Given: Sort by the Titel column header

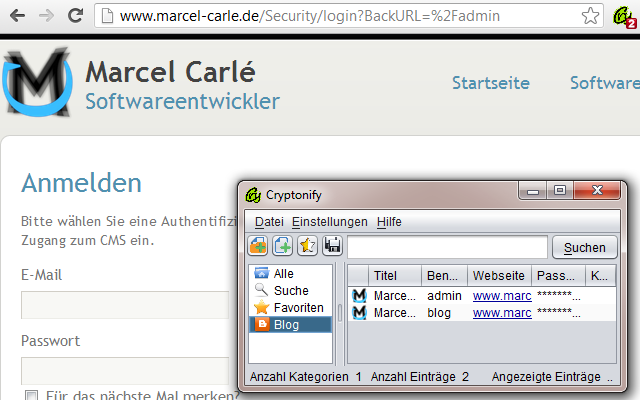Looking at the screenshot, I should point(395,276).
